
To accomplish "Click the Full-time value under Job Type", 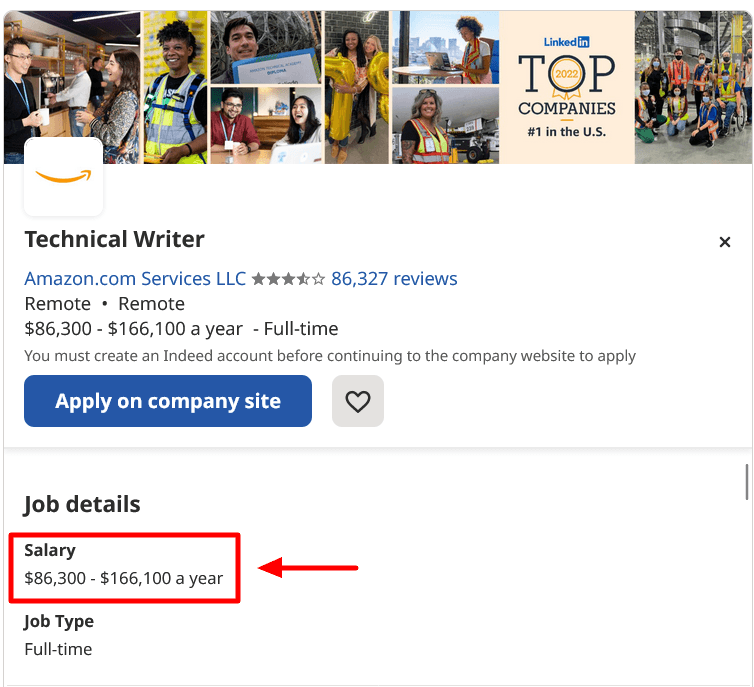I will pos(58,649).
